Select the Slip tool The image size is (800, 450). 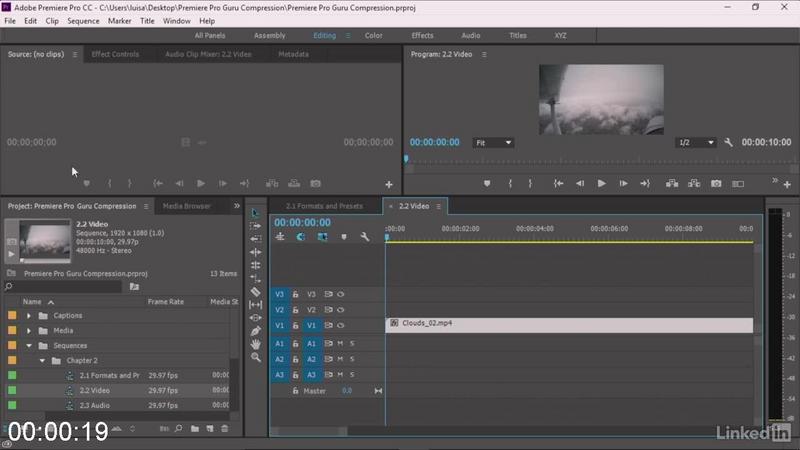256,305
